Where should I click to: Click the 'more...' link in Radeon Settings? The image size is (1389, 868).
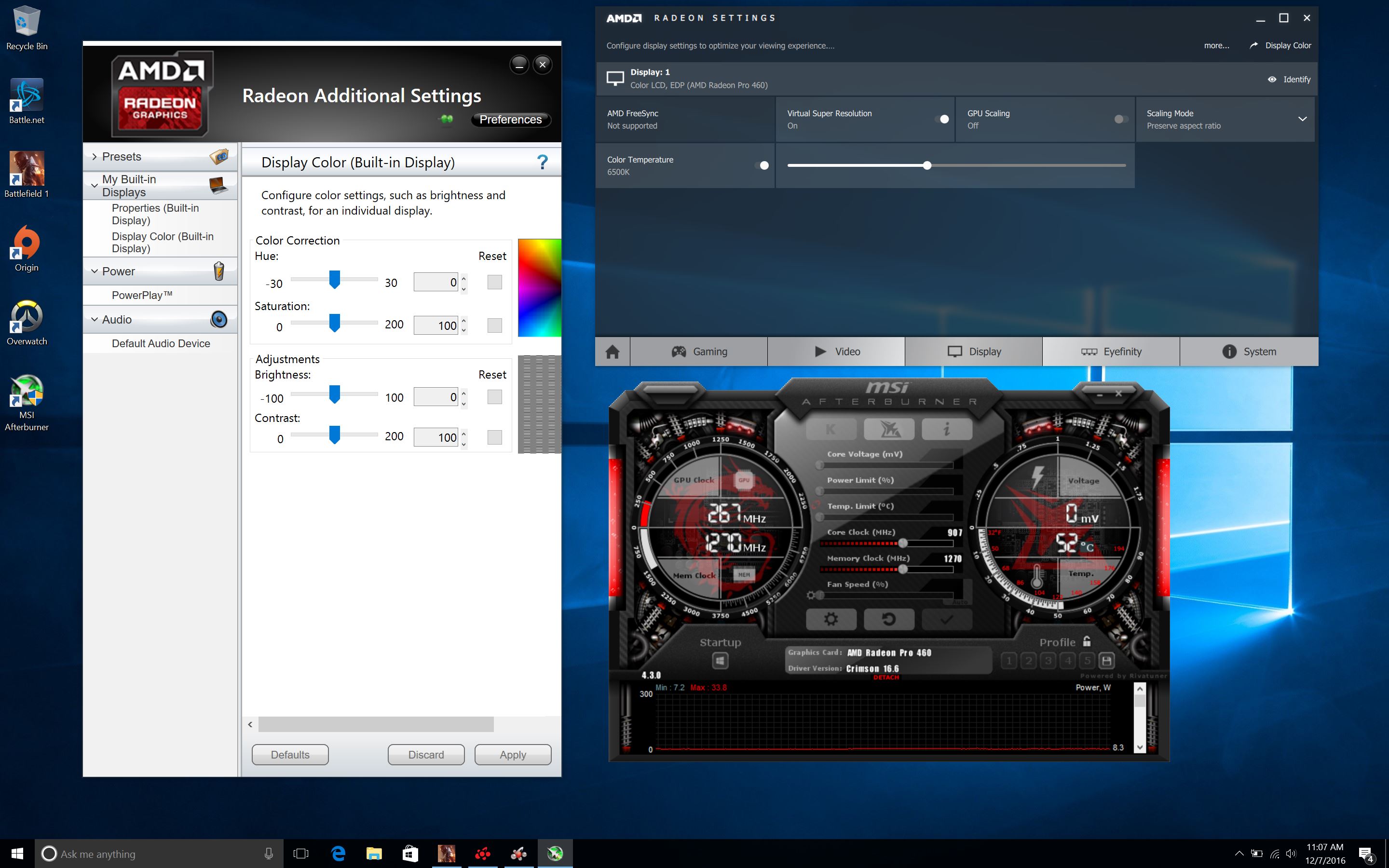point(1216,45)
